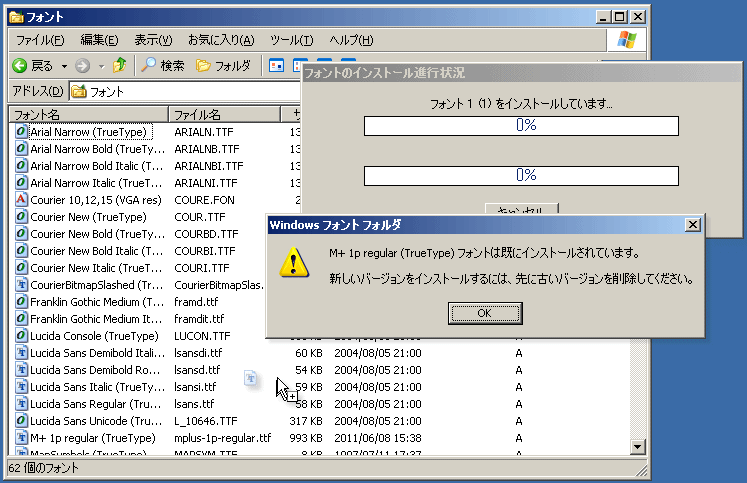Click the status bar text 62 個のフォント
Viewport: 747px width, 483px height.
43,468
